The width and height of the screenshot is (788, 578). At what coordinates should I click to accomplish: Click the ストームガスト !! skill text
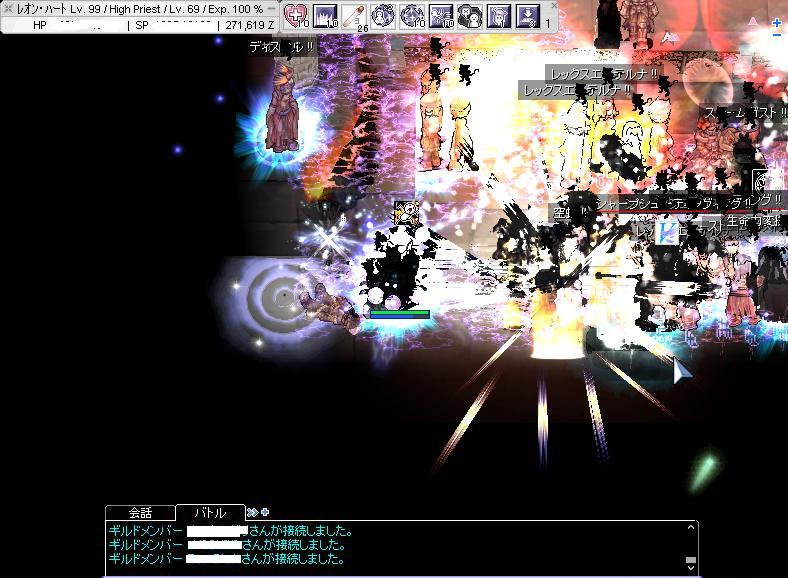click(745, 113)
